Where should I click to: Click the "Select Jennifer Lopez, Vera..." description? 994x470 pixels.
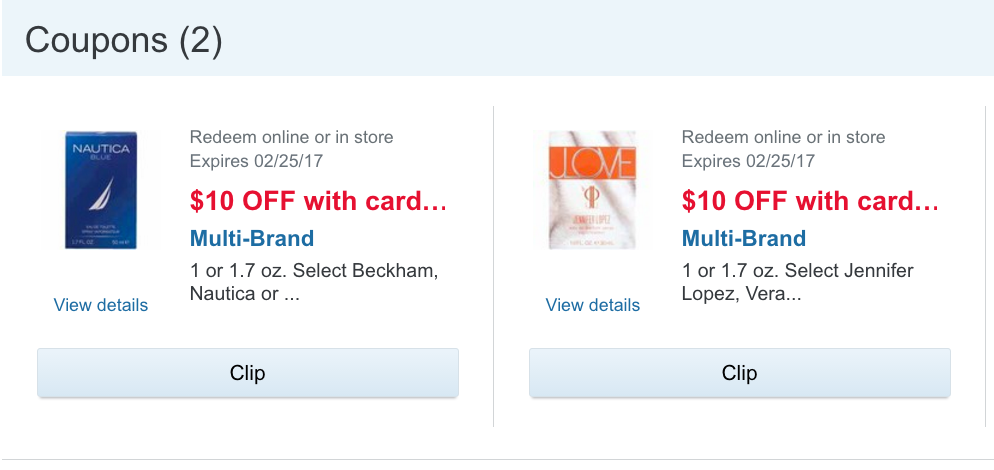coord(797,282)
